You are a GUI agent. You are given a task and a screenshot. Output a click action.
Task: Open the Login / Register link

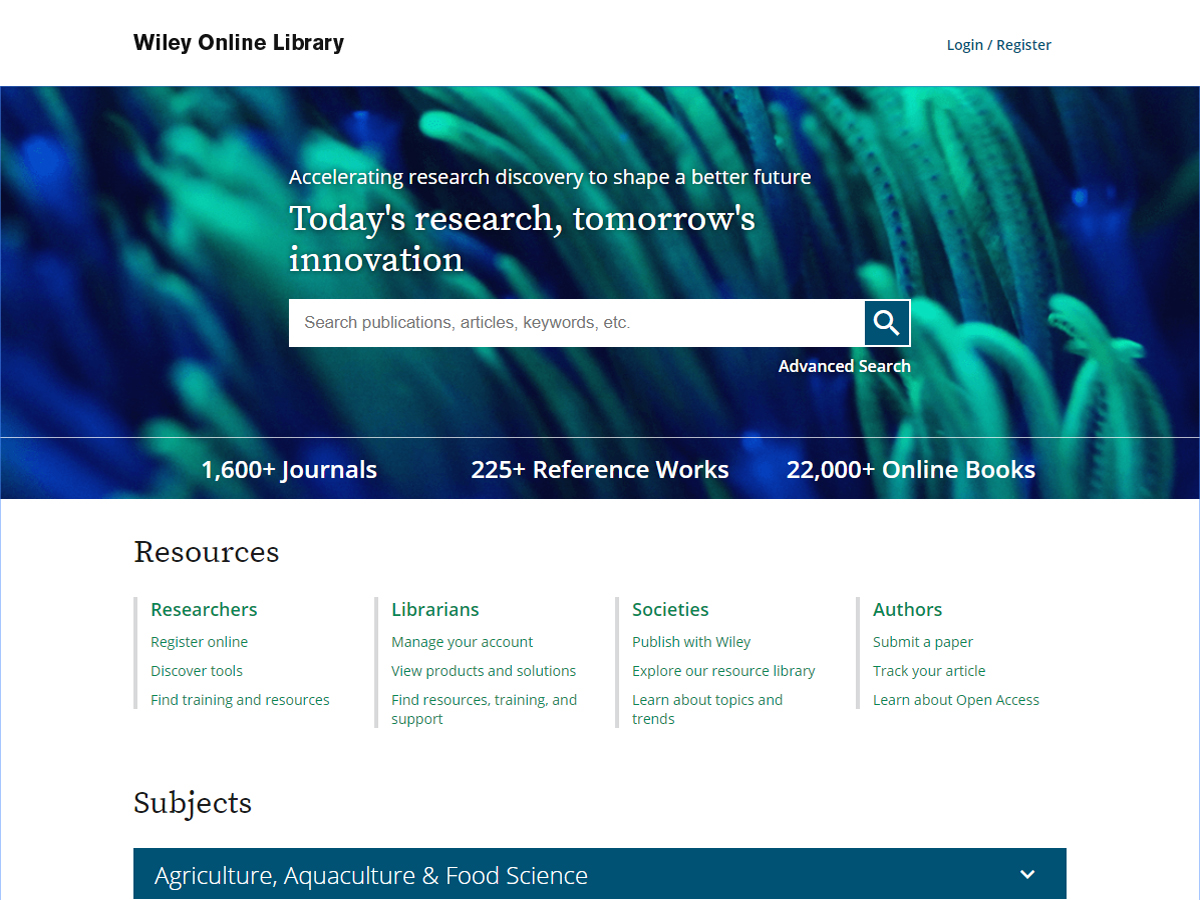pos(998,44)
